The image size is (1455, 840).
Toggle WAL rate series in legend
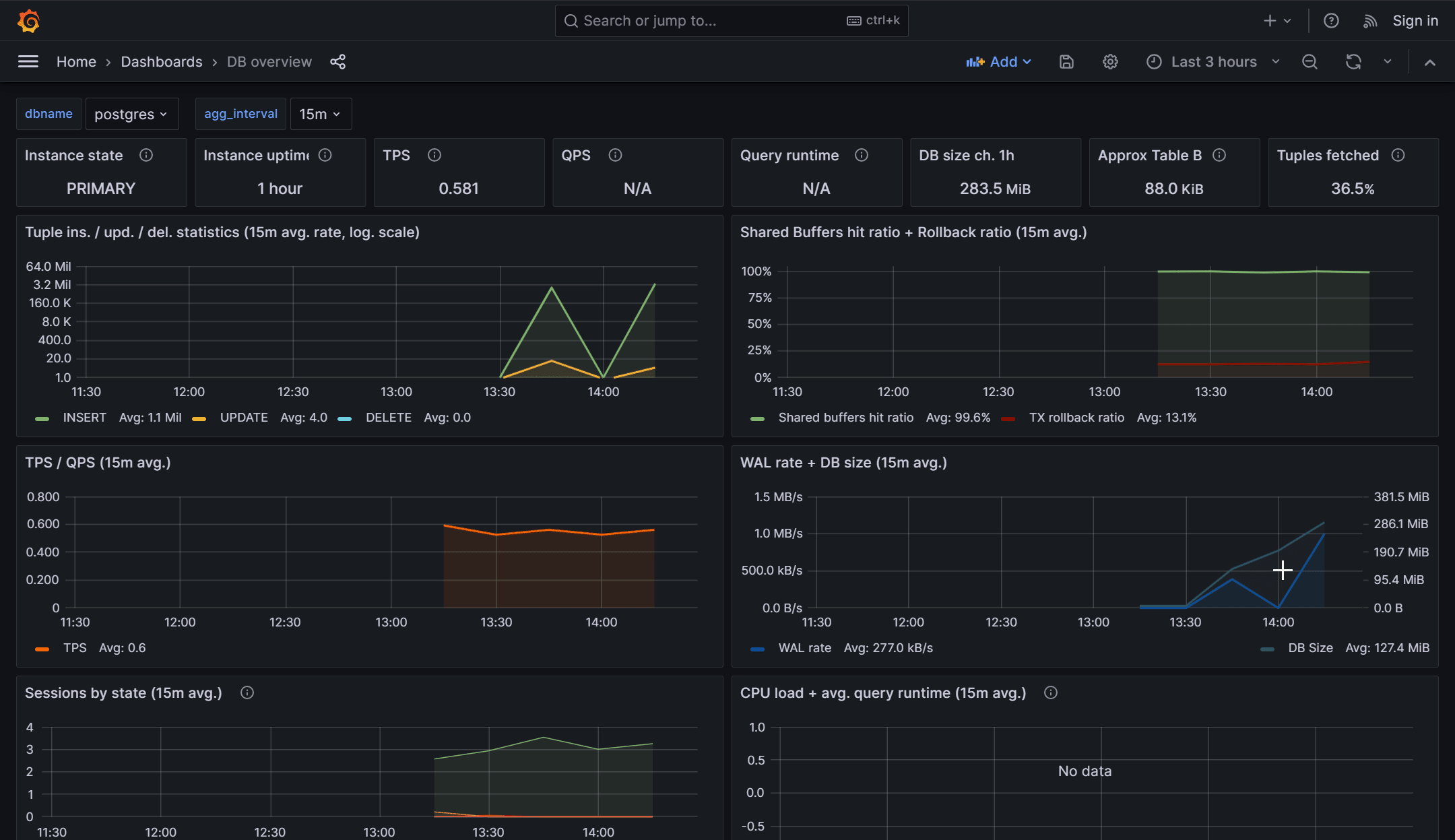click(804, 648)
